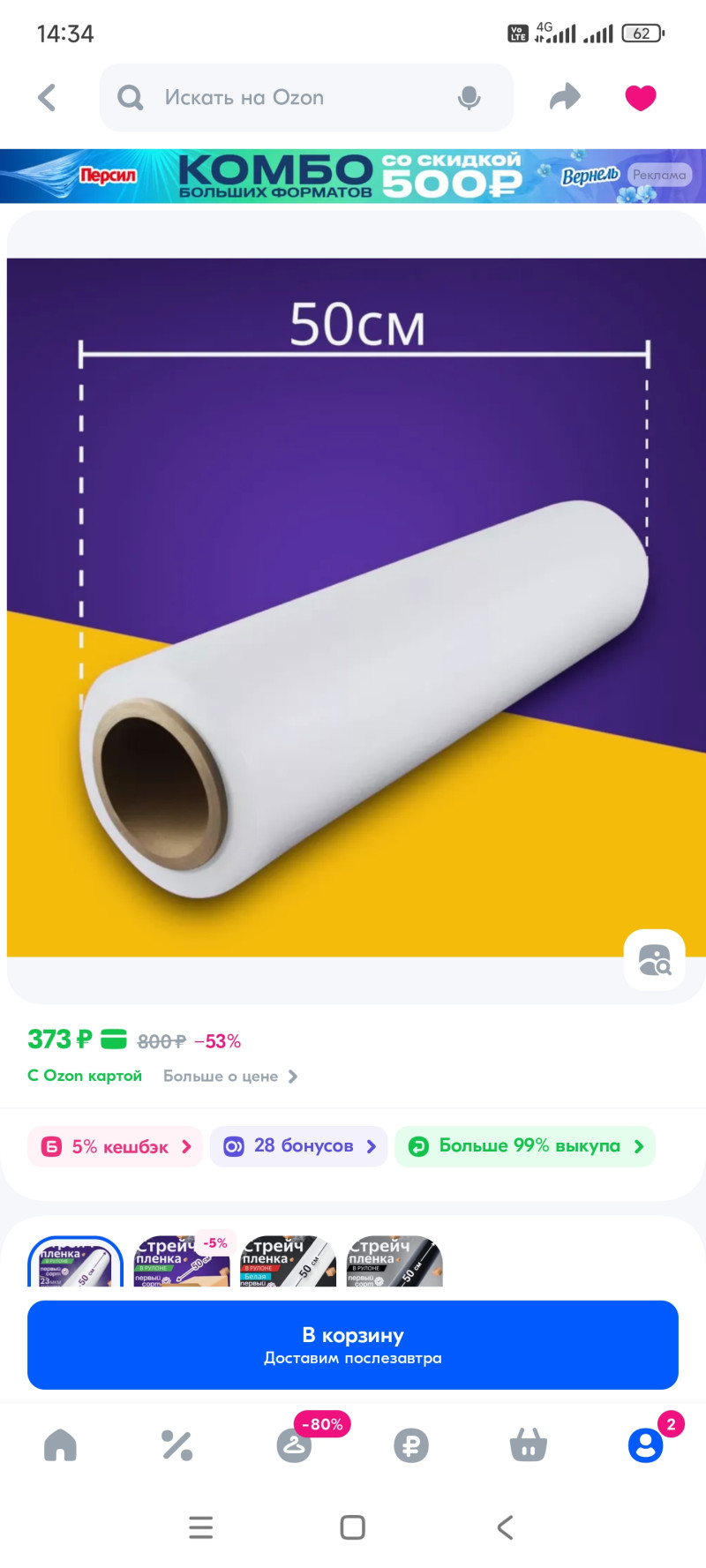The height and width of the screenshot is (1568, 706).
Task: Open the Ozon home tab
Action: click(x=60, y=1445)
